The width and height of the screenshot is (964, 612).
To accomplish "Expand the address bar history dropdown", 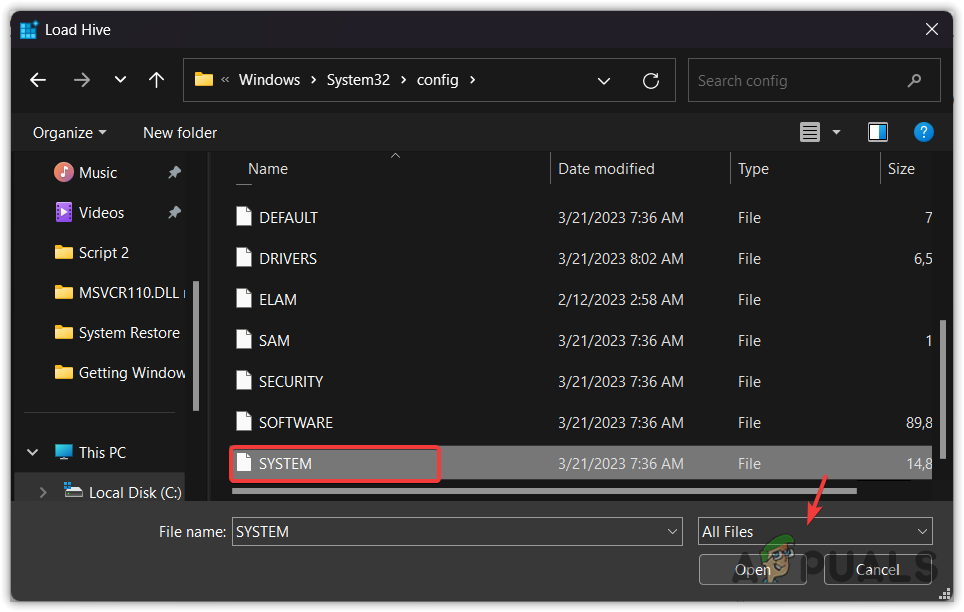I will [604, 81].
